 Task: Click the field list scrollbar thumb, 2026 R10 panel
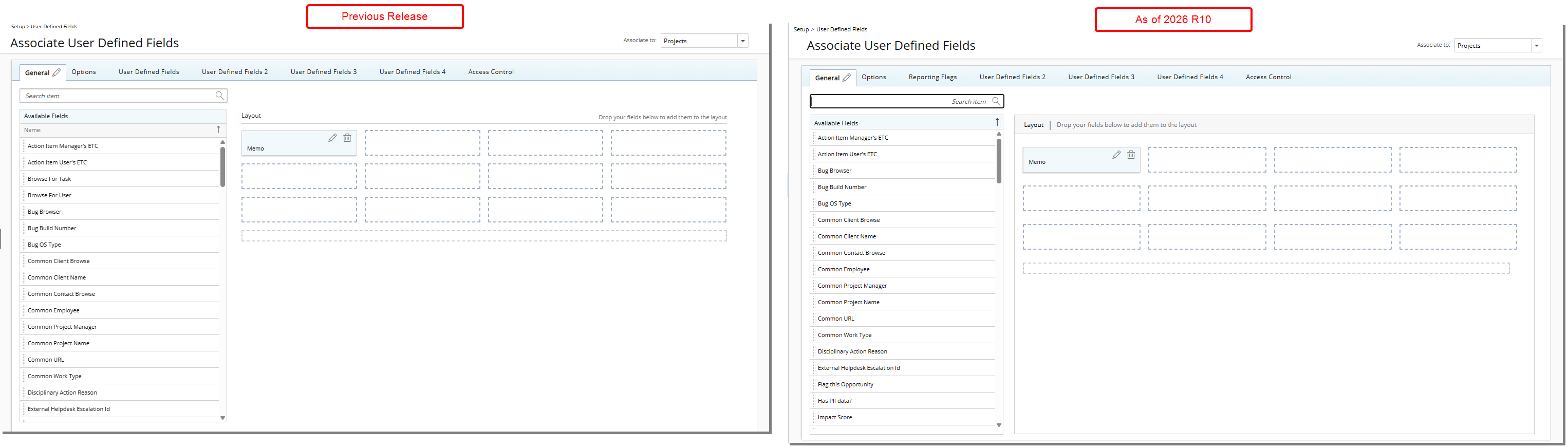[x=999, y=161]
